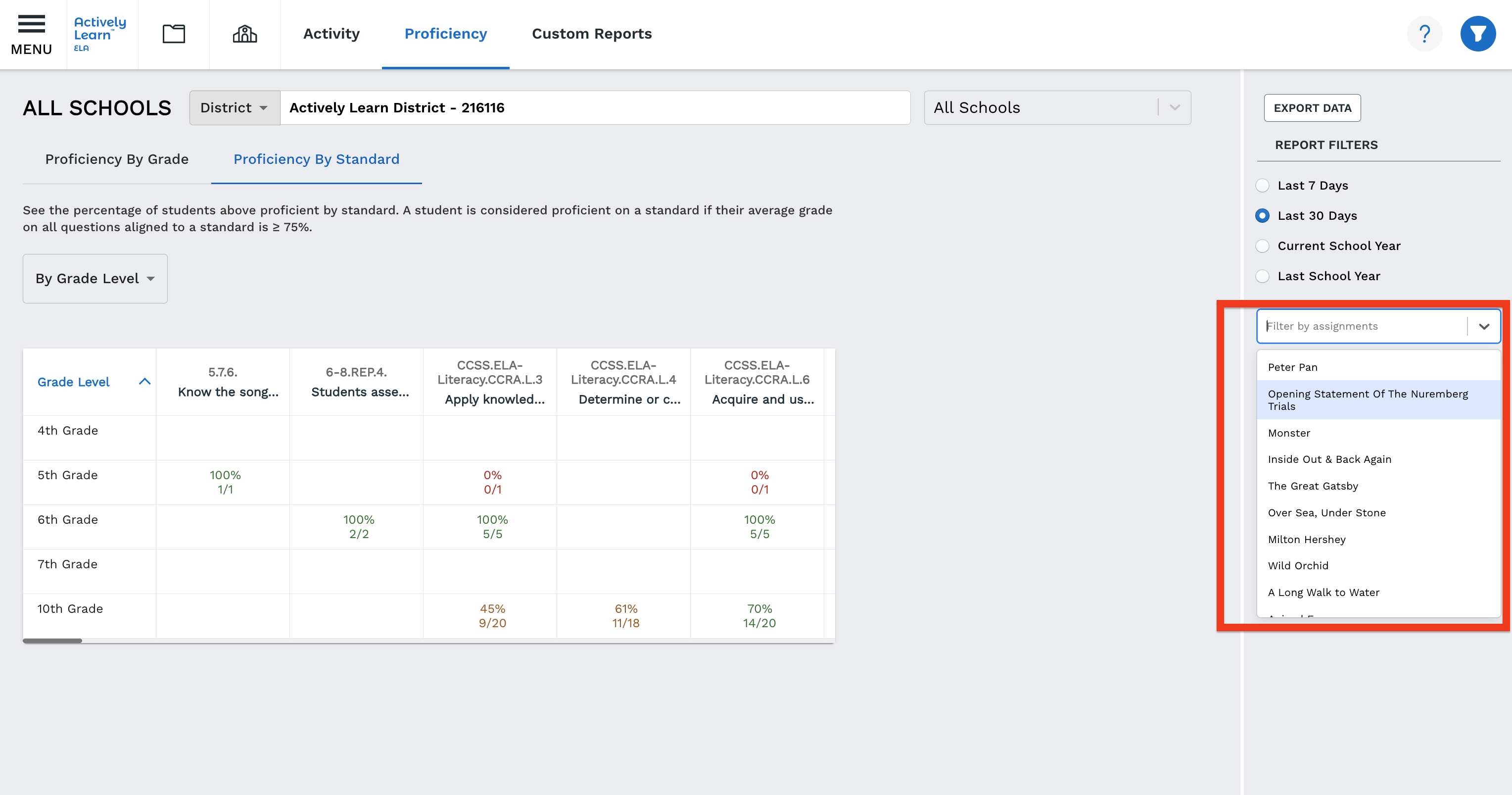Viewport: 1512px width, 795px height.
Task: Choose Over Sea, Under Stone
Action: tap(1378, 512)
